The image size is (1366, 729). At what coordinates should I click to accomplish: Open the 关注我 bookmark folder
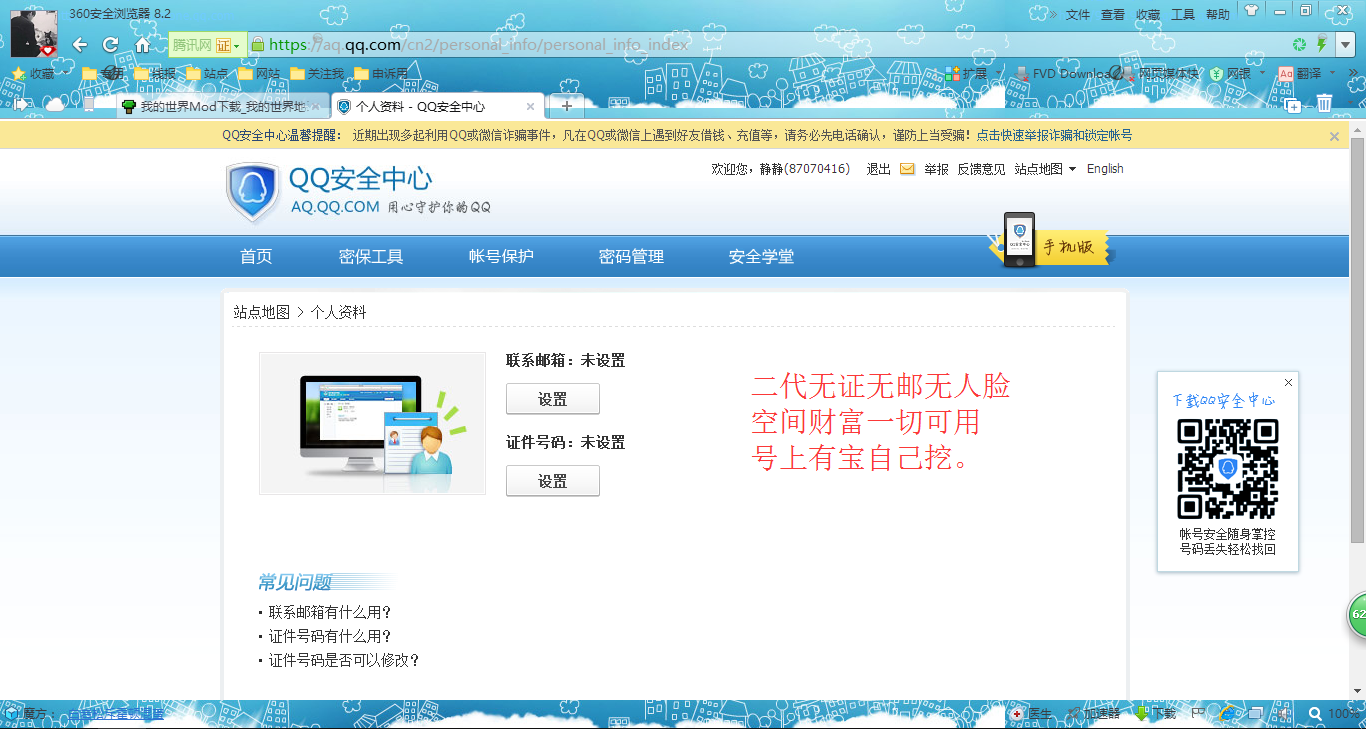(x=317, y=74)
